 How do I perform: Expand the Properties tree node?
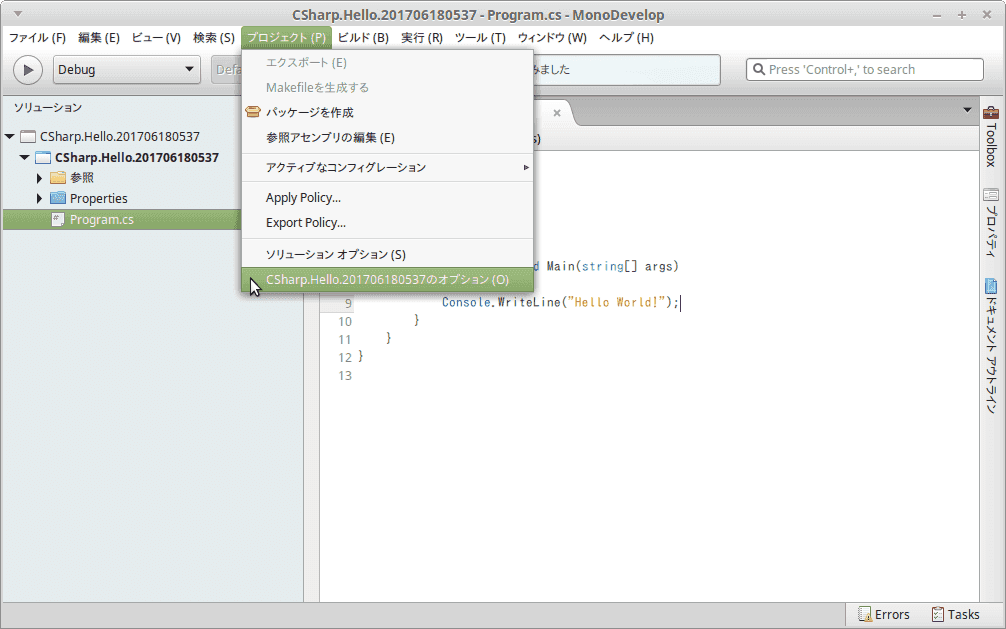coord(39,198)
